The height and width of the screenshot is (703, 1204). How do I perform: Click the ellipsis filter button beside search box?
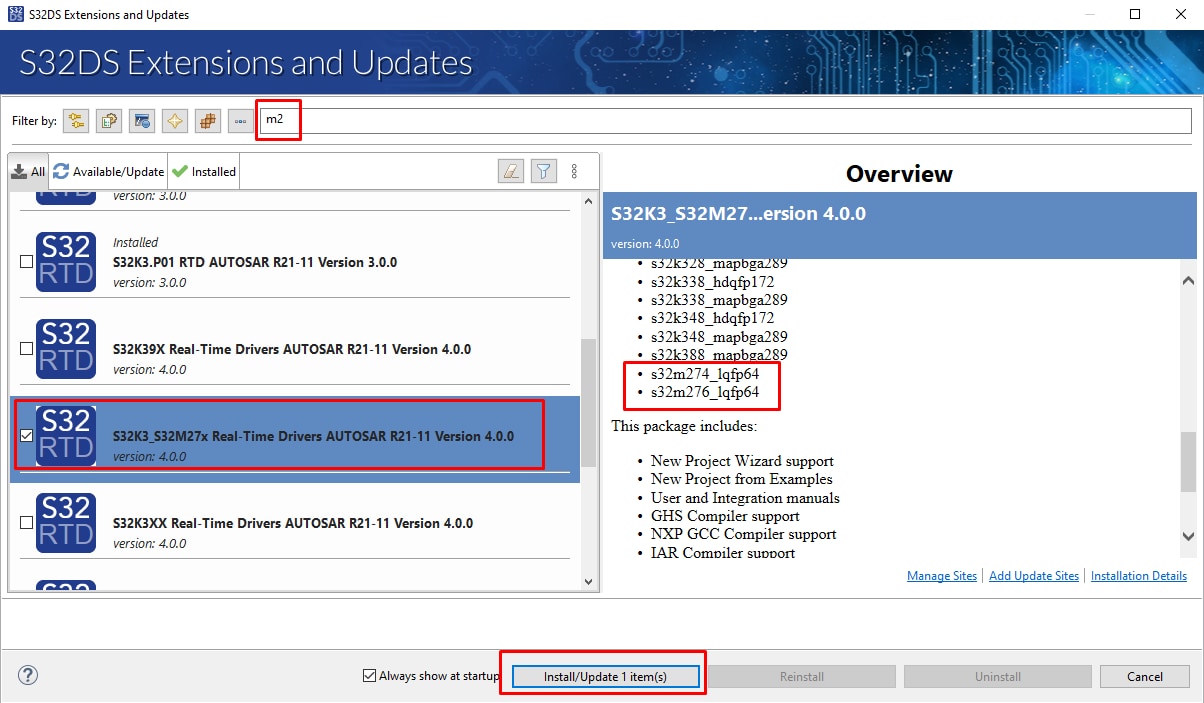[x=240, y=121]
